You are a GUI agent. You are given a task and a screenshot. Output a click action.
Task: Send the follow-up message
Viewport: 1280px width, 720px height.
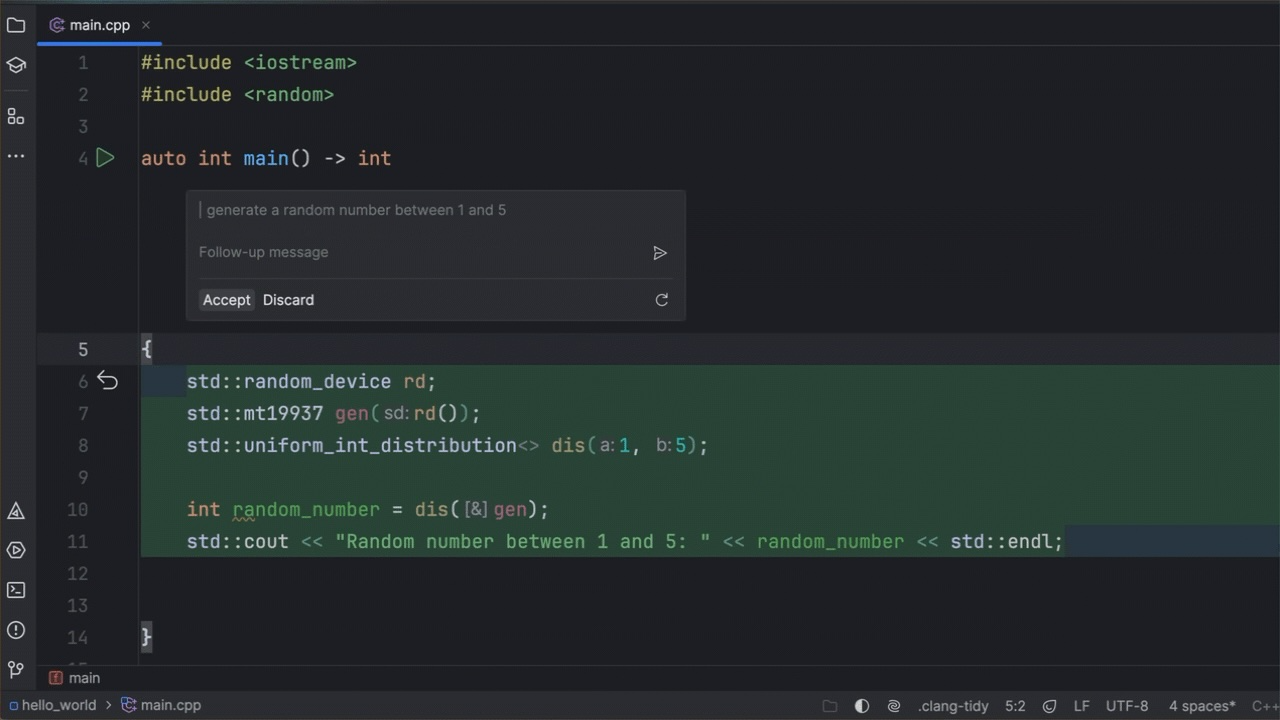click(x=660, y=253)
